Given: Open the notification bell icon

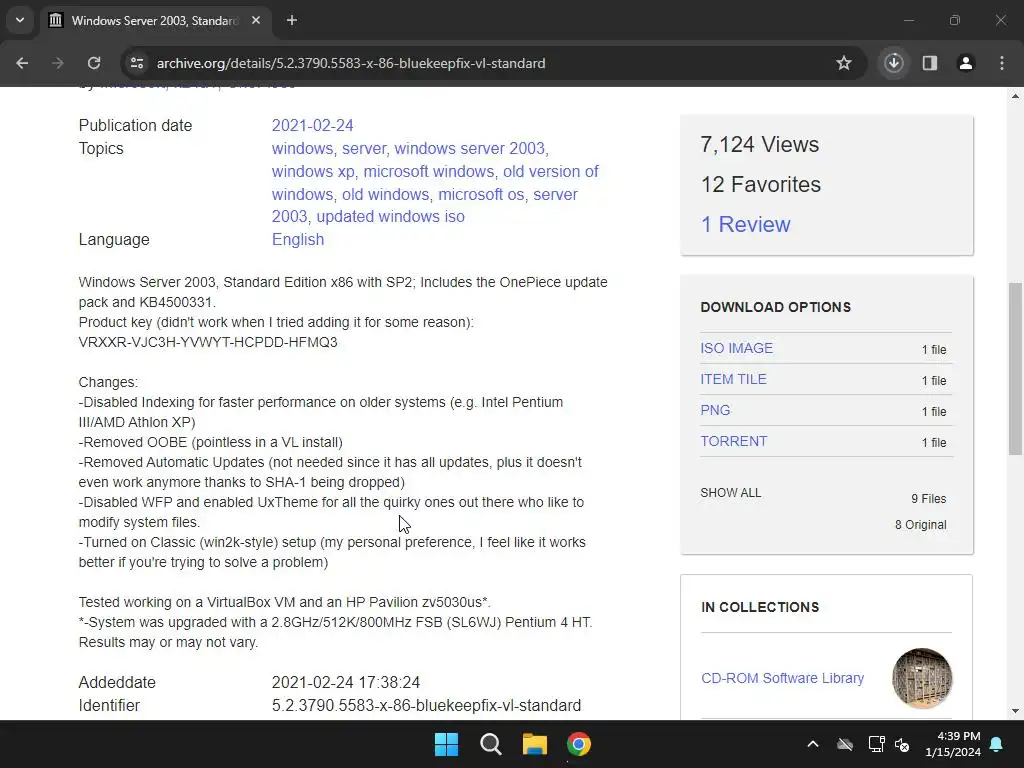Looking at the screenshot, I should coord(997,744).
